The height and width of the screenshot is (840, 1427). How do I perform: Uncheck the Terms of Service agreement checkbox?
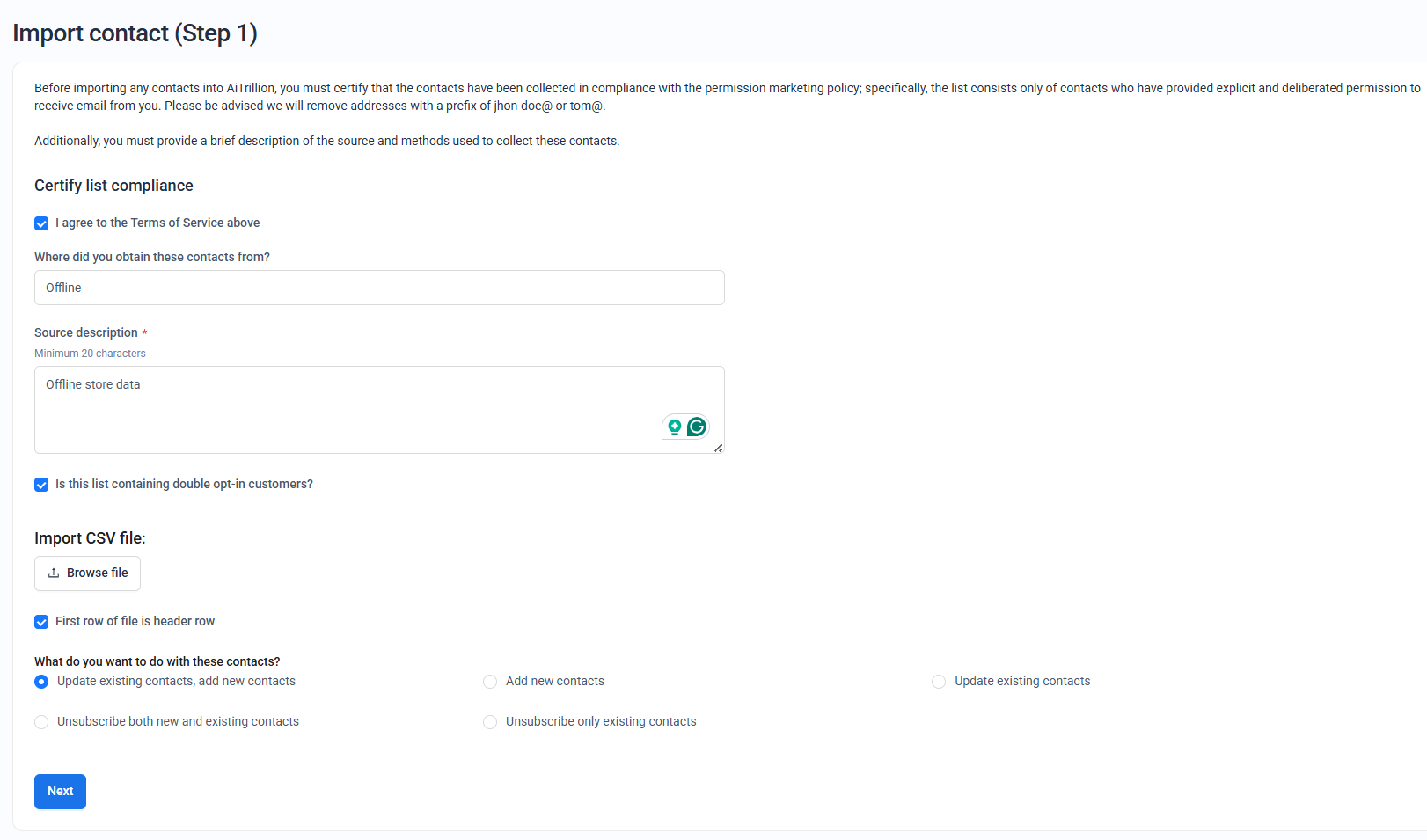click(x=41, y=223)
